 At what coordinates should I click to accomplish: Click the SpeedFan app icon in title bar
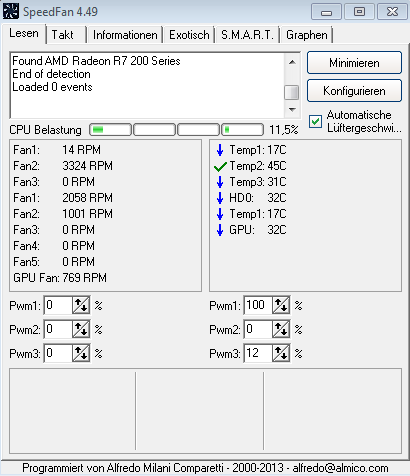[11, 11]
